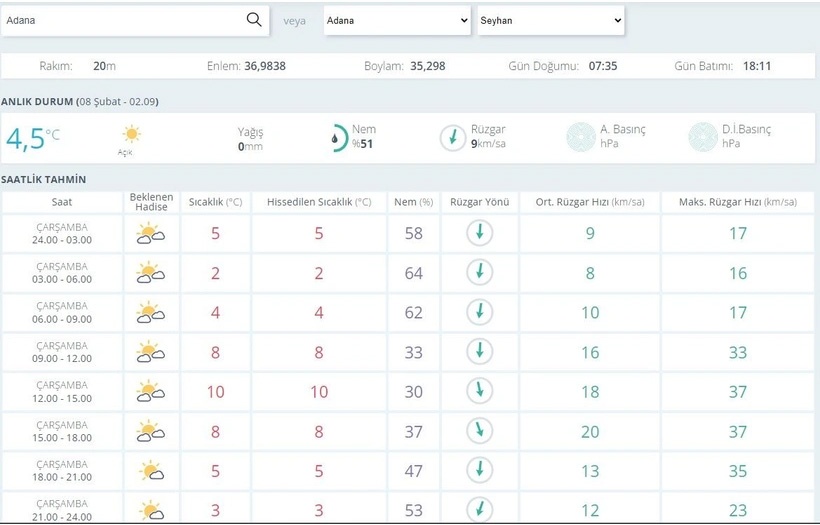The height and width of the screenshot is (525, 820).
Task: Click the weather icon for 12.00 - 15.00
Action: point(151,392)
